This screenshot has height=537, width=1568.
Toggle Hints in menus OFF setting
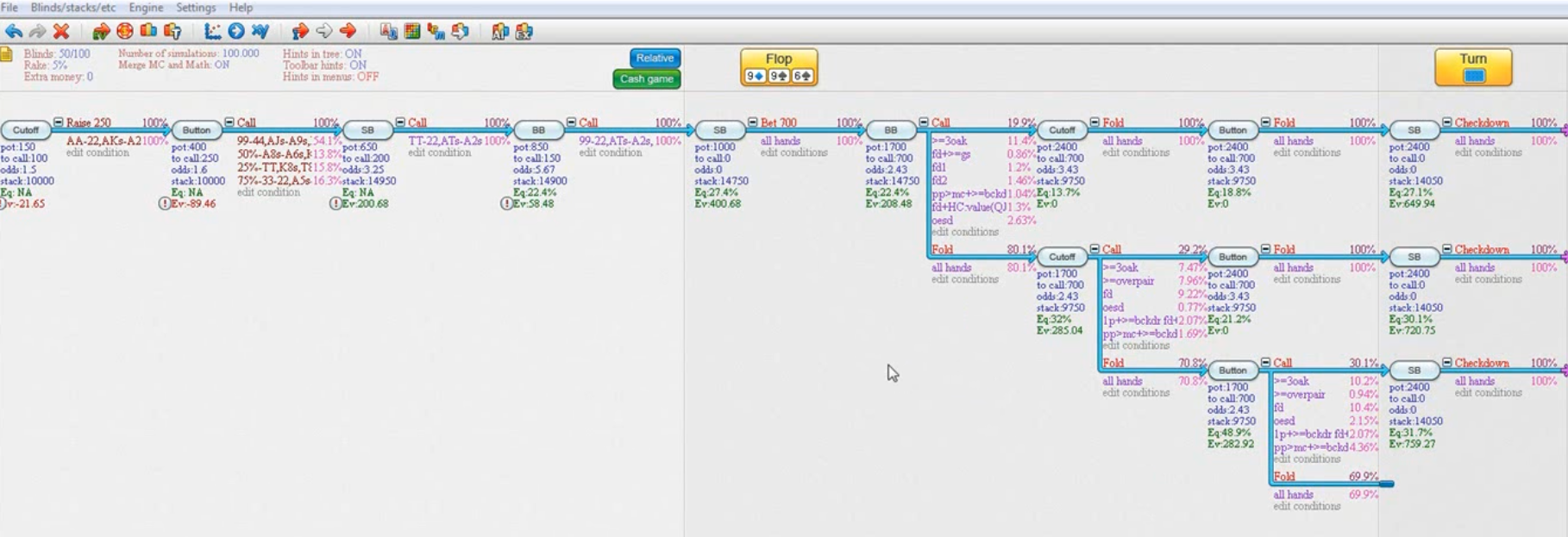point(330,76)
